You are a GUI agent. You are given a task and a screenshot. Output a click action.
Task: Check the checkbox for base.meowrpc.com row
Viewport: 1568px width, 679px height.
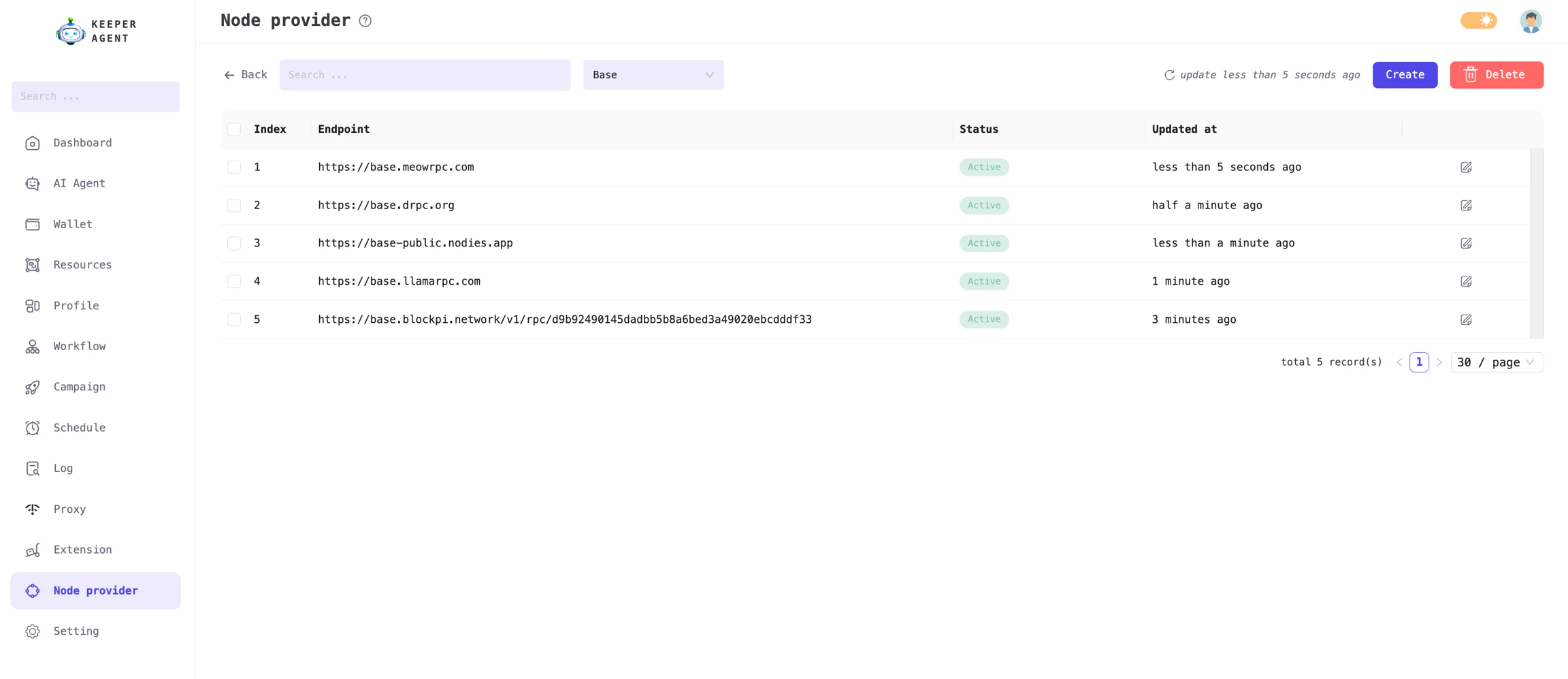[234, 167]
